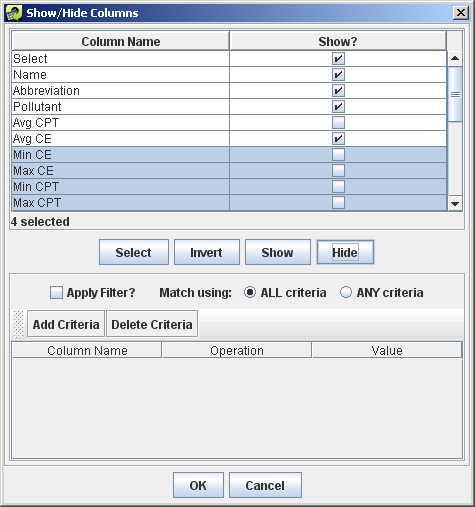
Task: Click the application icon in title bar
Action: pos(14,13)
